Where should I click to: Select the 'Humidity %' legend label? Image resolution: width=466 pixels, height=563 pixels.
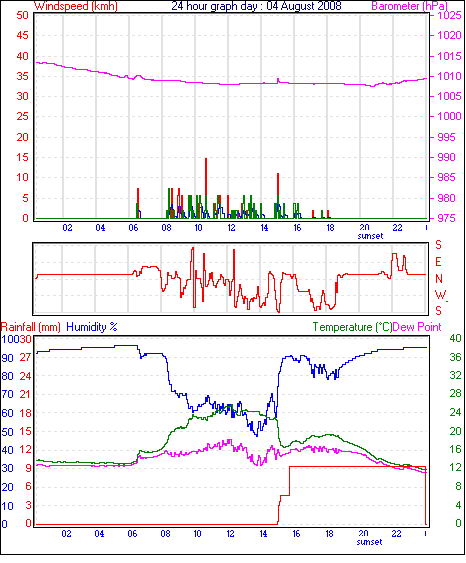coord(92,327)
